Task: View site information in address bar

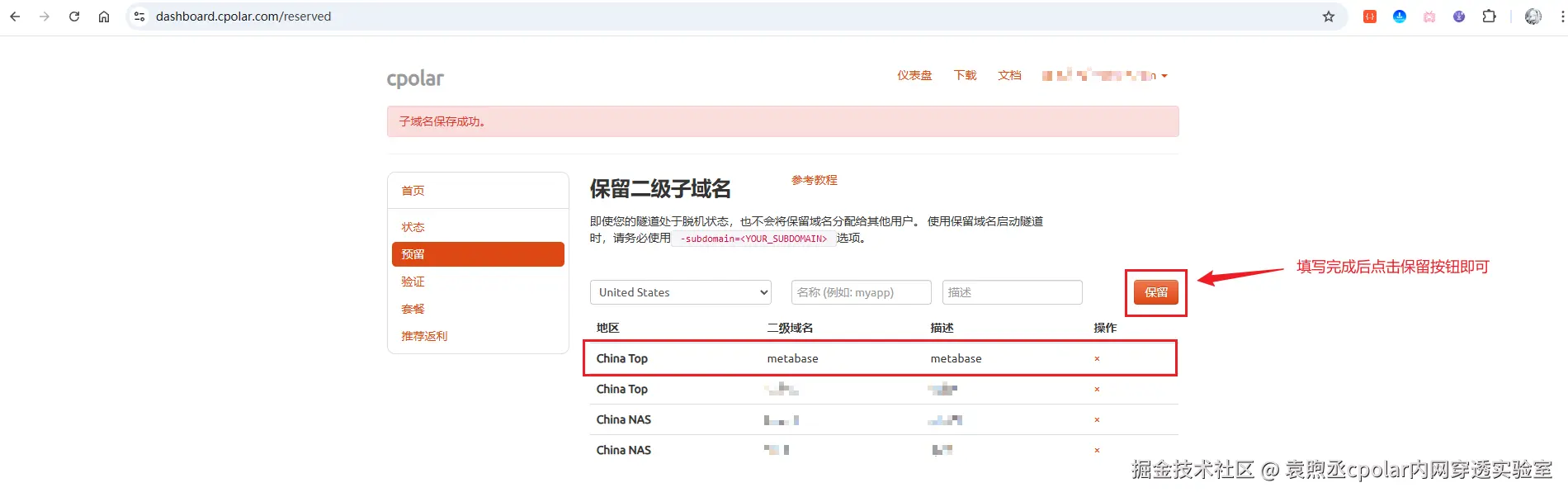Action: click(x=139, y=17)
